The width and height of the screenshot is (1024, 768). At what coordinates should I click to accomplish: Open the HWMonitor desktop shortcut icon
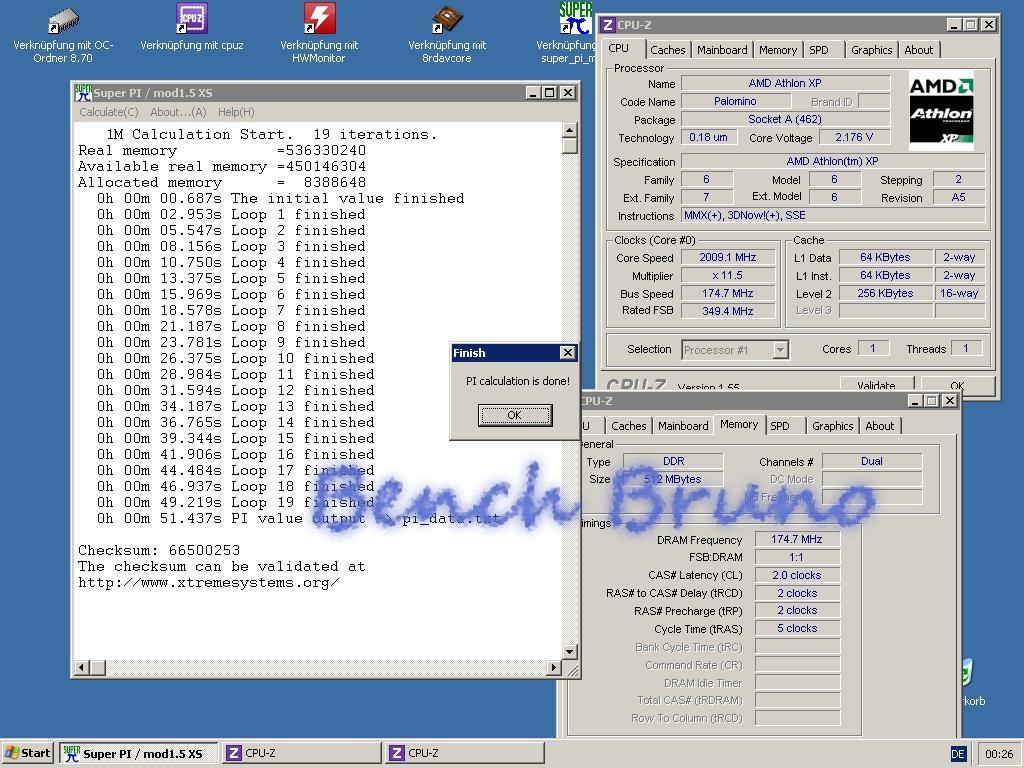coord(319,18)
